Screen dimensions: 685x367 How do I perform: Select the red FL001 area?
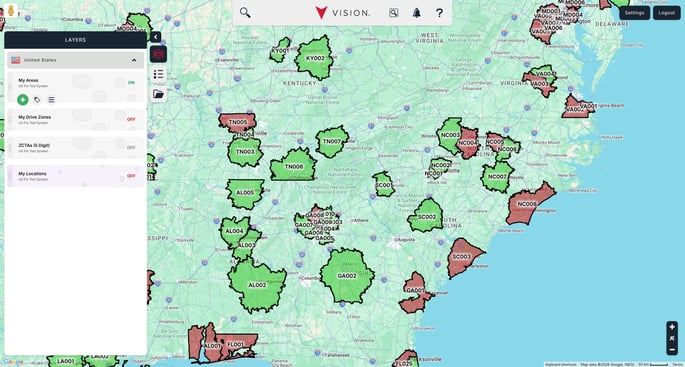click(235, 345)
